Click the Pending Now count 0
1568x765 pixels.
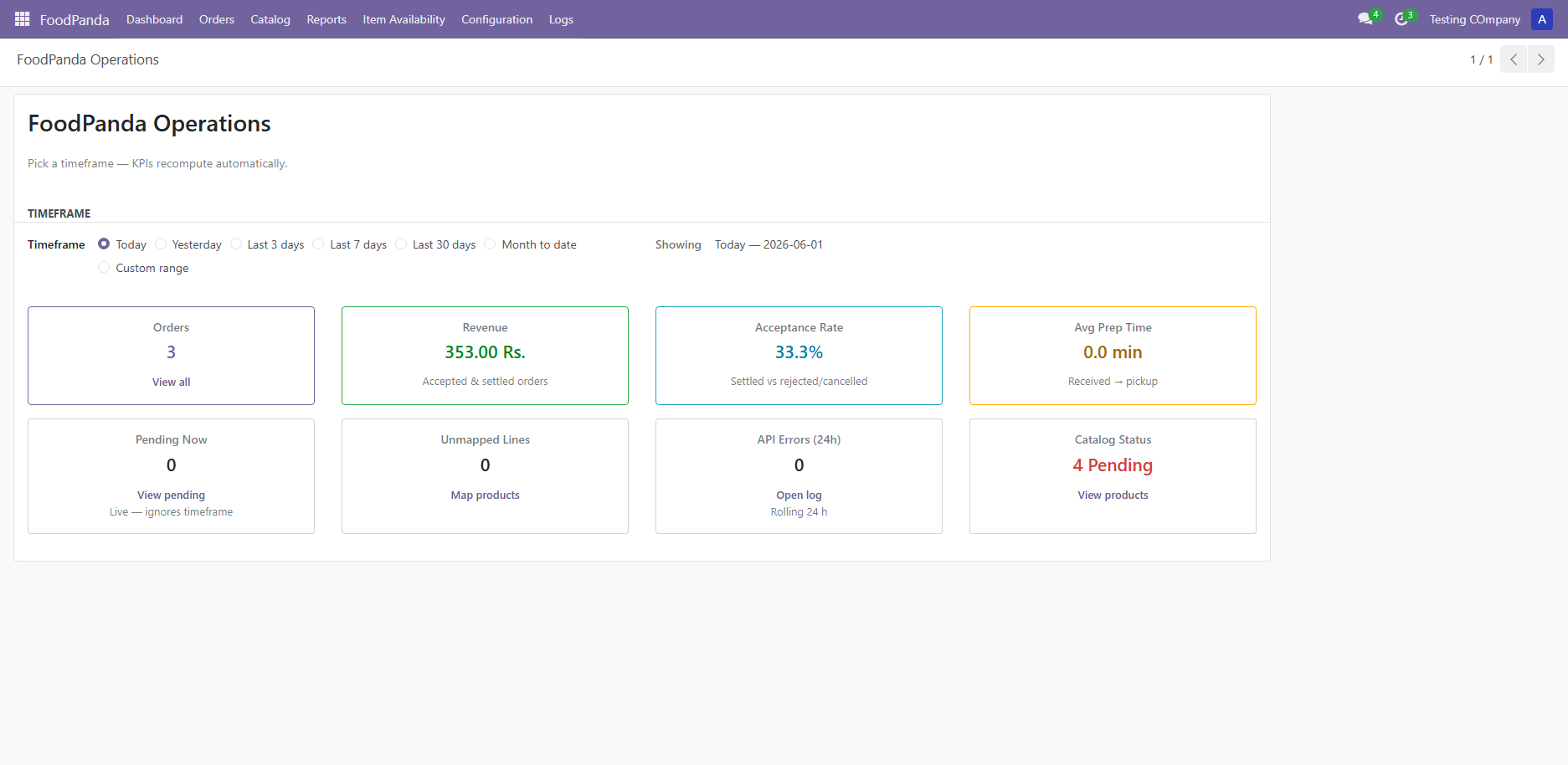[x=172, y=465]
